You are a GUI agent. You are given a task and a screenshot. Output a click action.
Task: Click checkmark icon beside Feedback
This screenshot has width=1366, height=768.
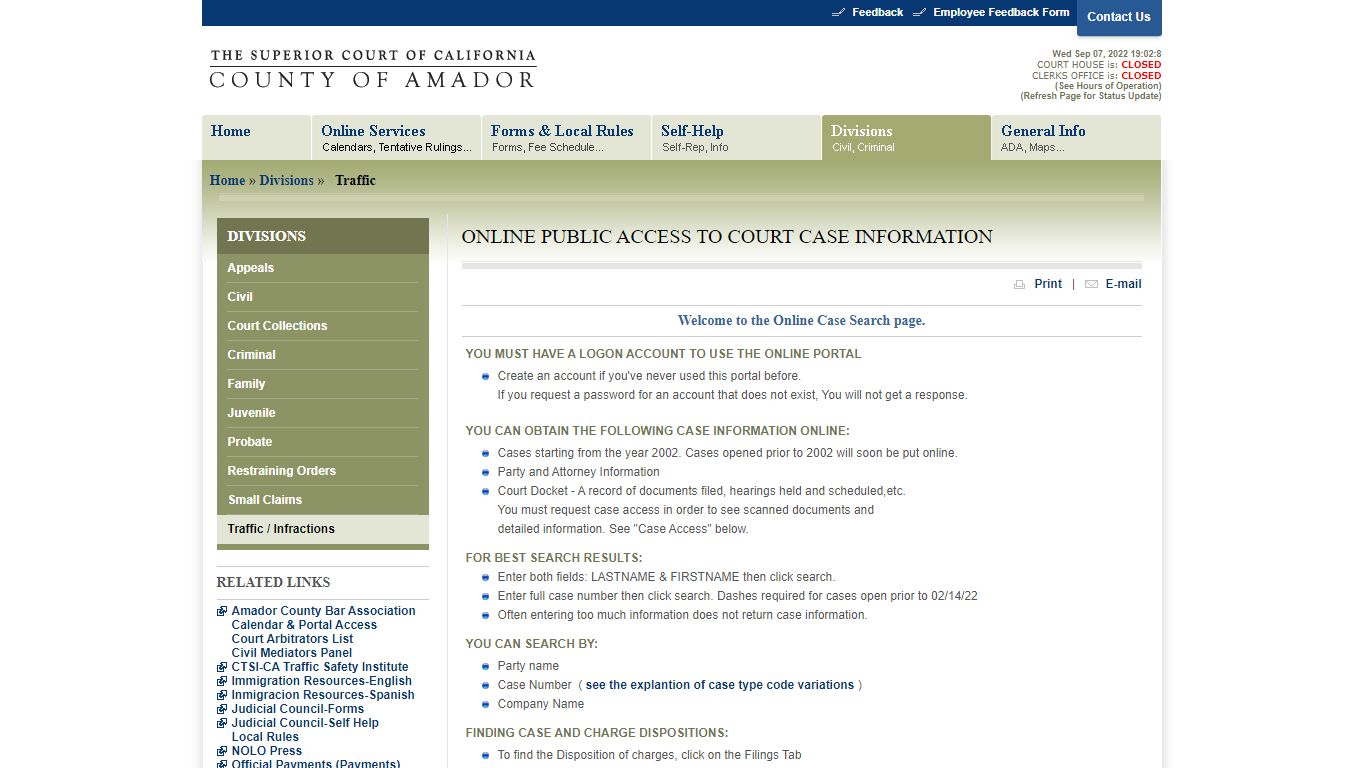tap(839, 12)
